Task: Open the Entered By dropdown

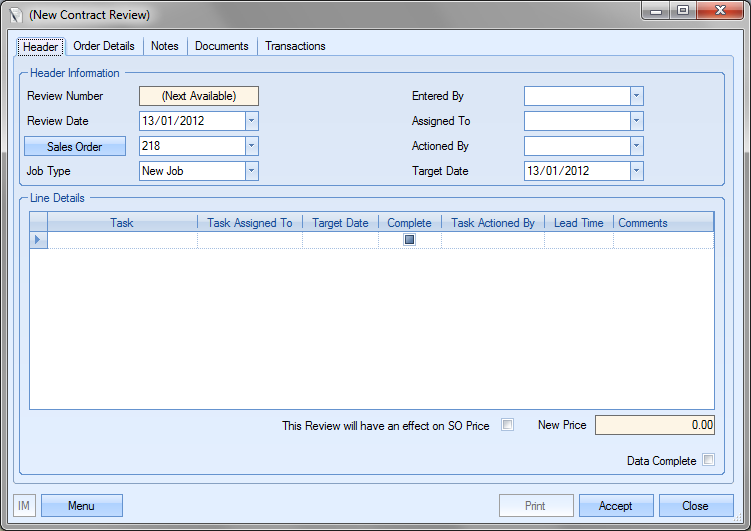Action: click(636, 96)
